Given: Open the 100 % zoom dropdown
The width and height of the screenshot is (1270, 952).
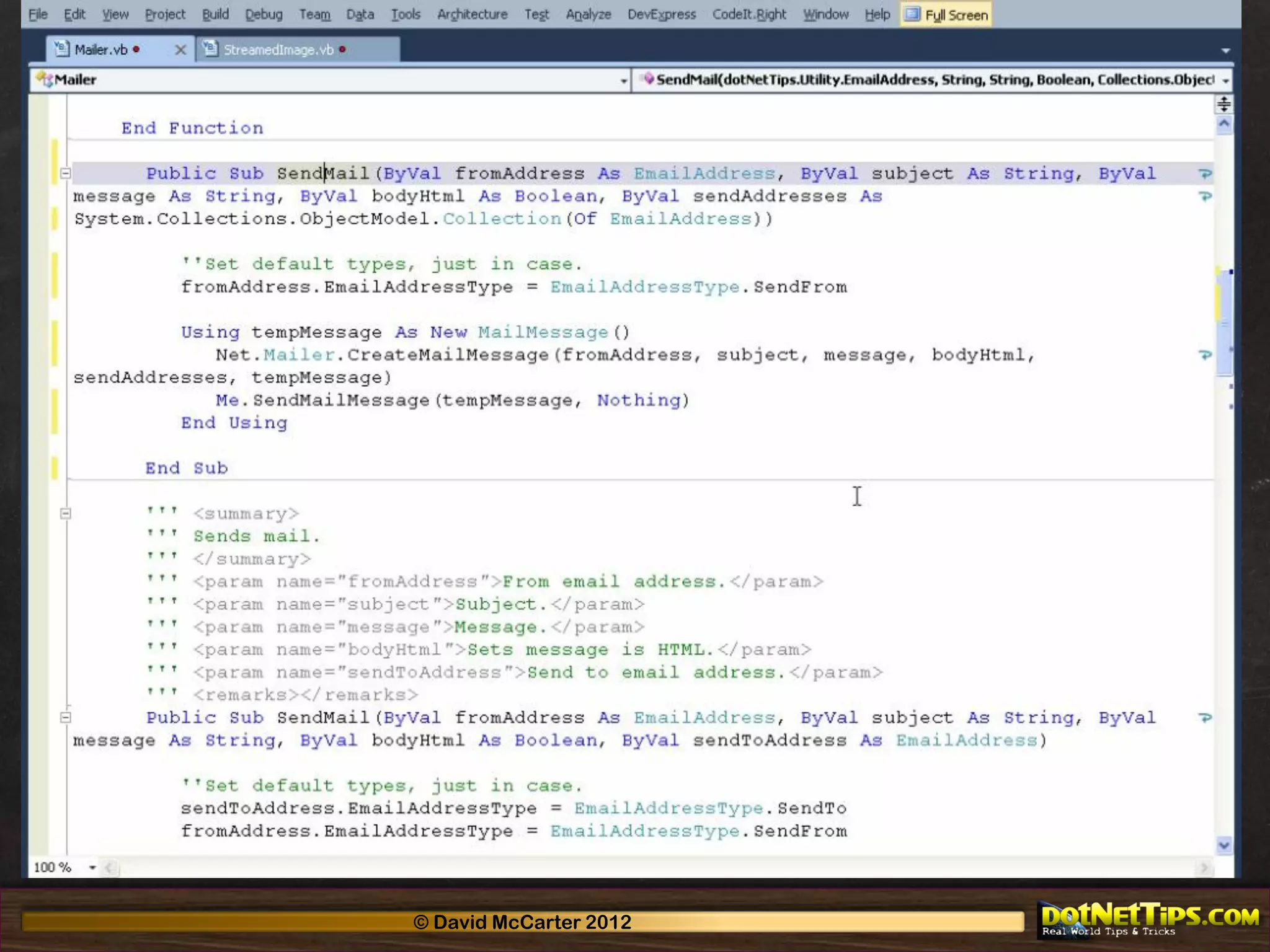Looking at the screenshot, I should [92, 868].
